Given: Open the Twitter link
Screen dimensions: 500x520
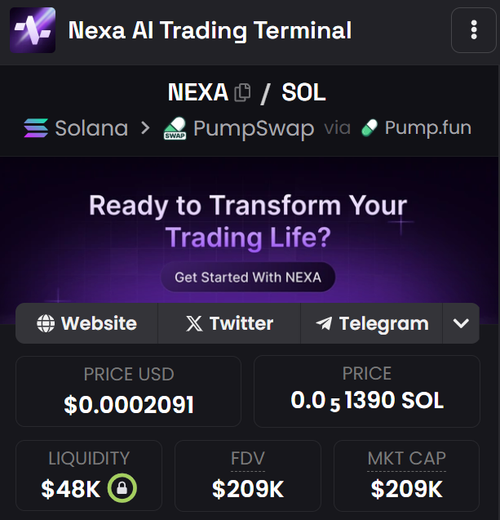Looking at the screenshot, I should point(229,323).
